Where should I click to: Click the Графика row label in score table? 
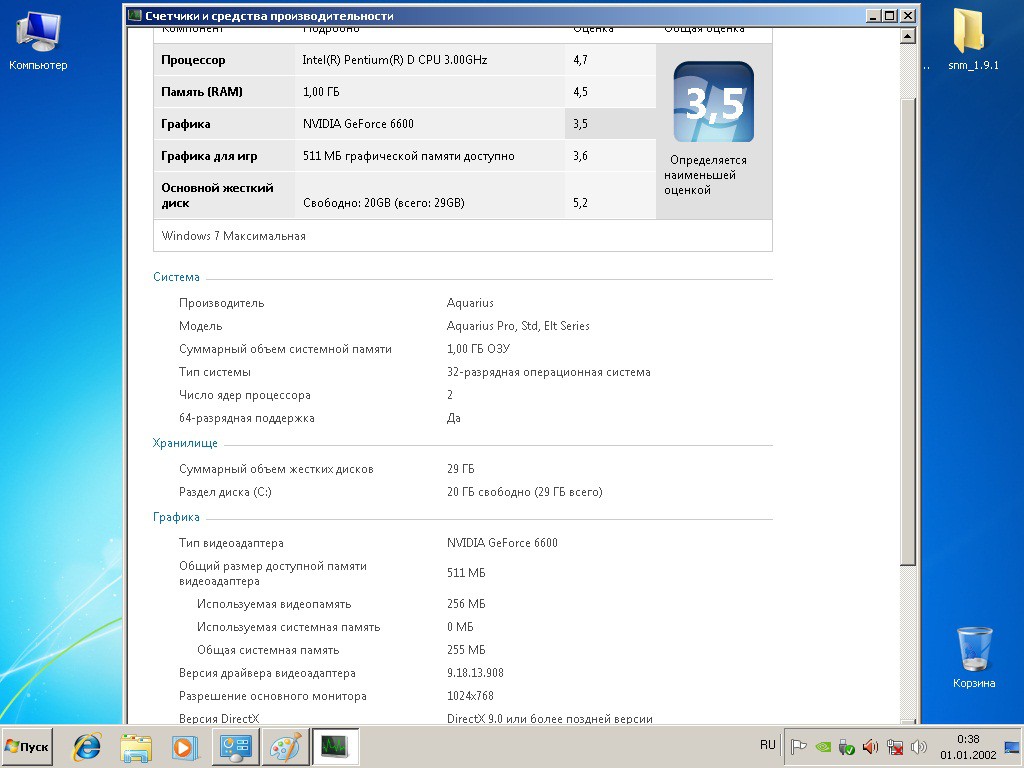click(185, 124)
